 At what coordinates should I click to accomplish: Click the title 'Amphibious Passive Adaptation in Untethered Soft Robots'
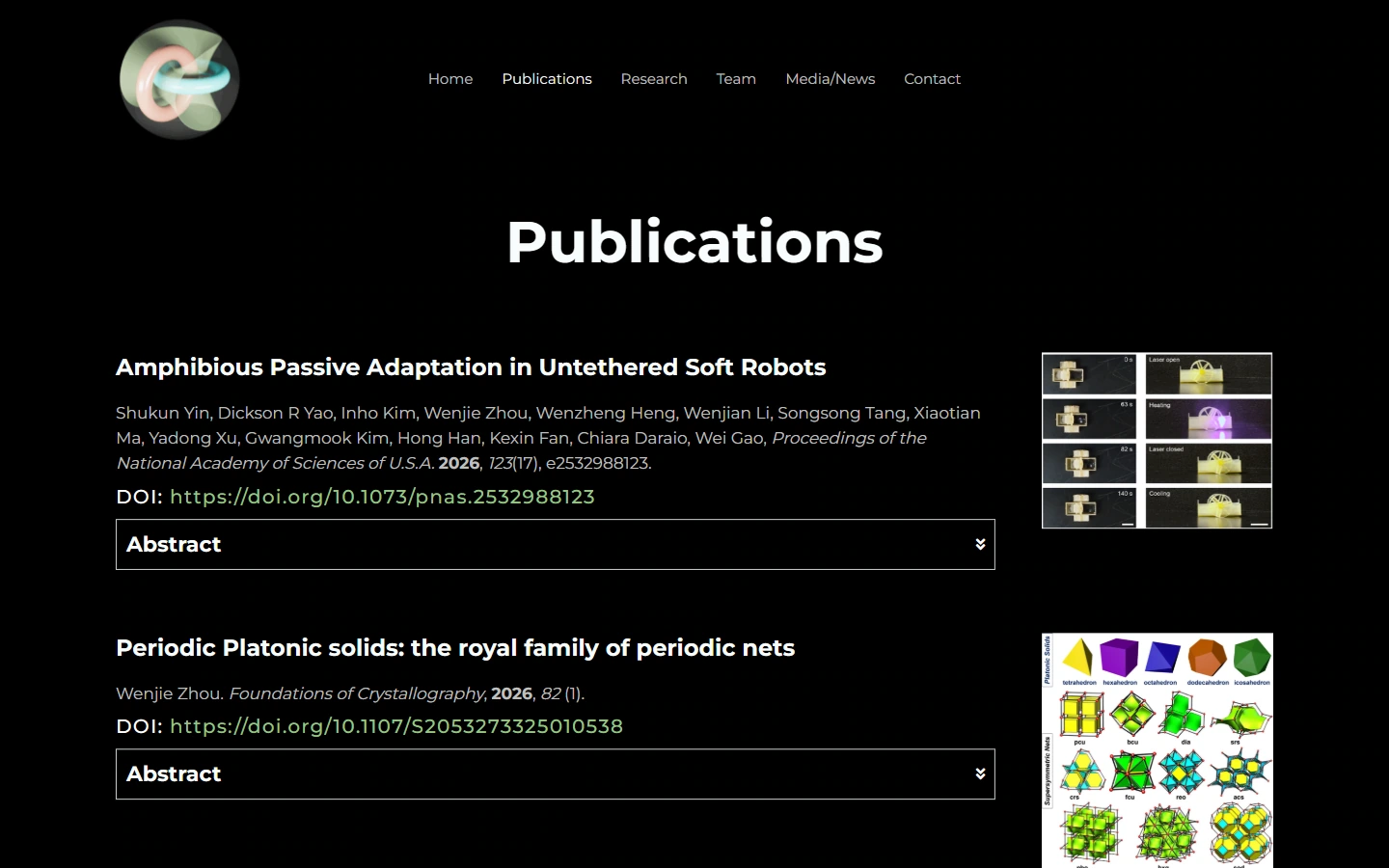pyautogui.click(x=471, y=367)
